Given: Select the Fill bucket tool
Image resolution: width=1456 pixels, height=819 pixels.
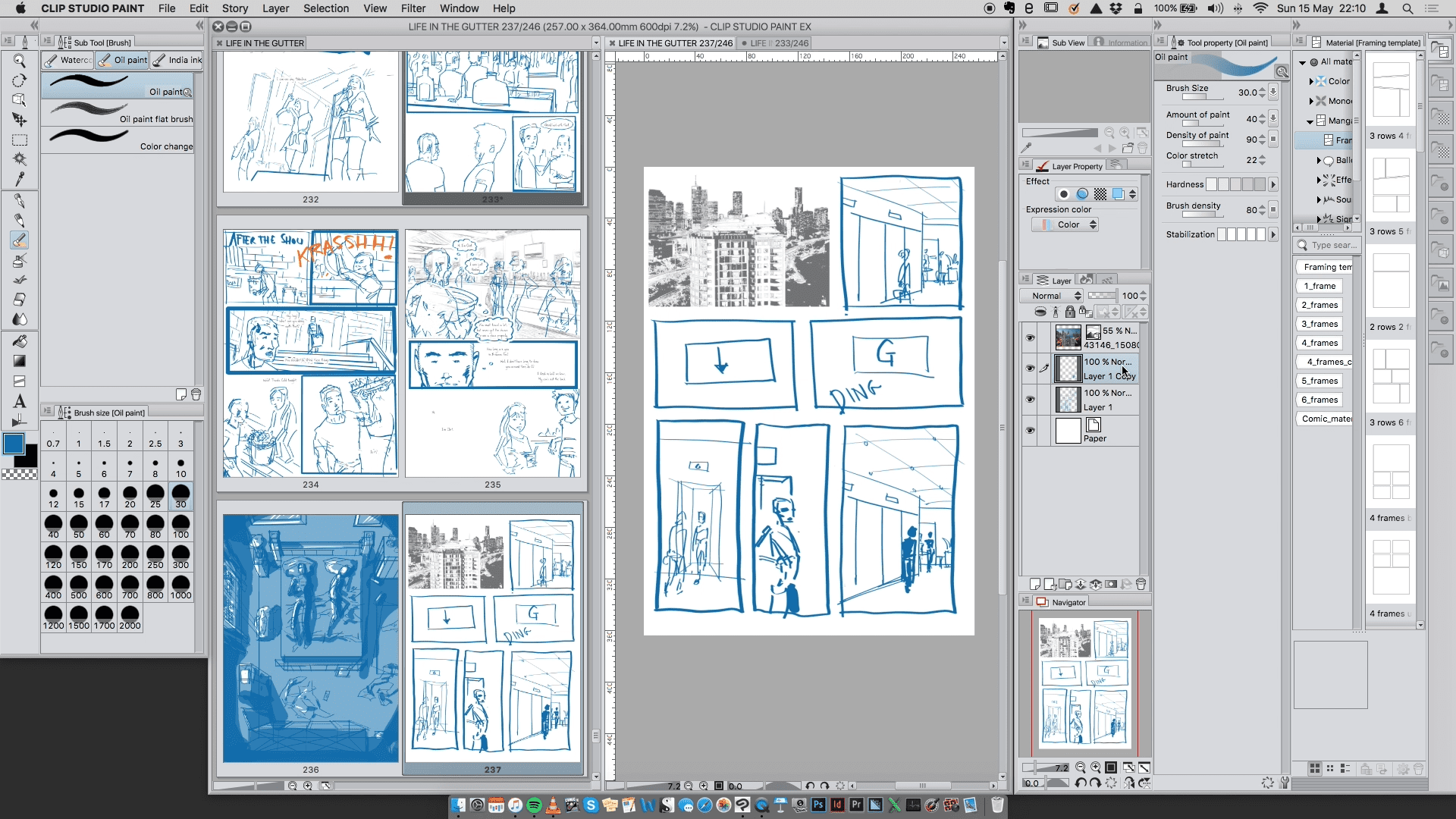Looking at the screenshot, I should (20, 341).
